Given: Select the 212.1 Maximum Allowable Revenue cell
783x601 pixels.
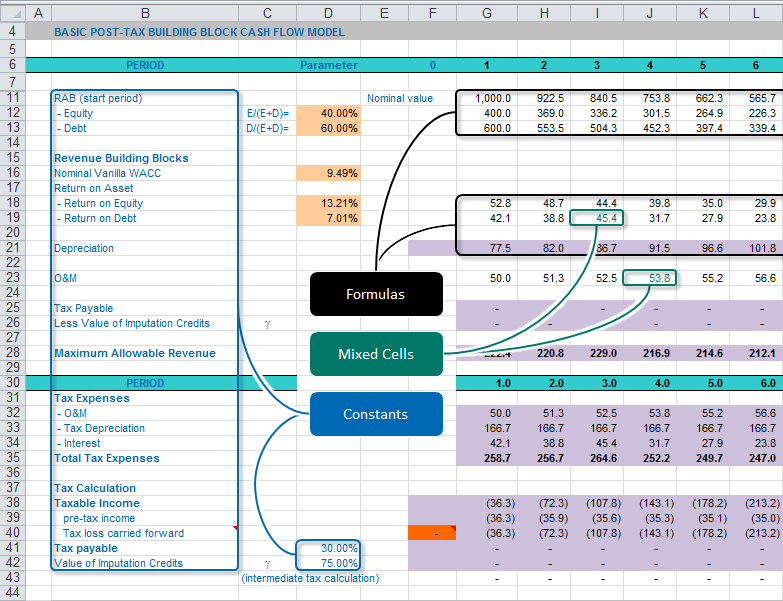Looking at the screenshot, I should [x=756, y=353].
